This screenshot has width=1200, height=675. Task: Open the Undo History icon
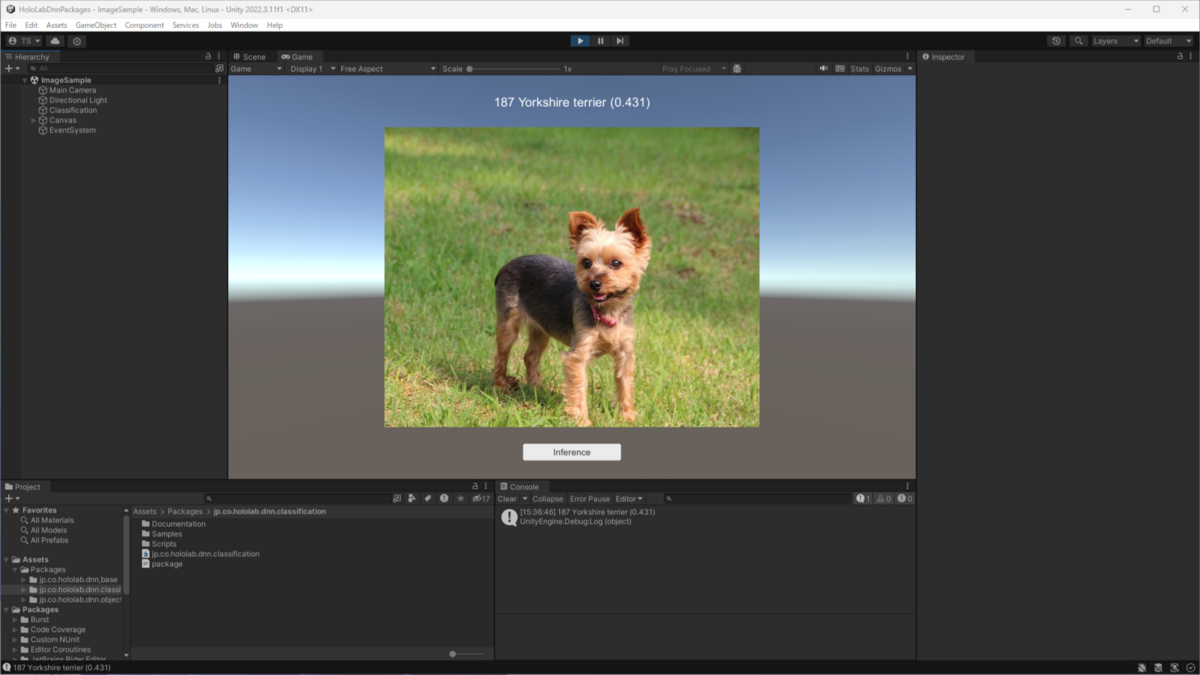[1057, 41]
